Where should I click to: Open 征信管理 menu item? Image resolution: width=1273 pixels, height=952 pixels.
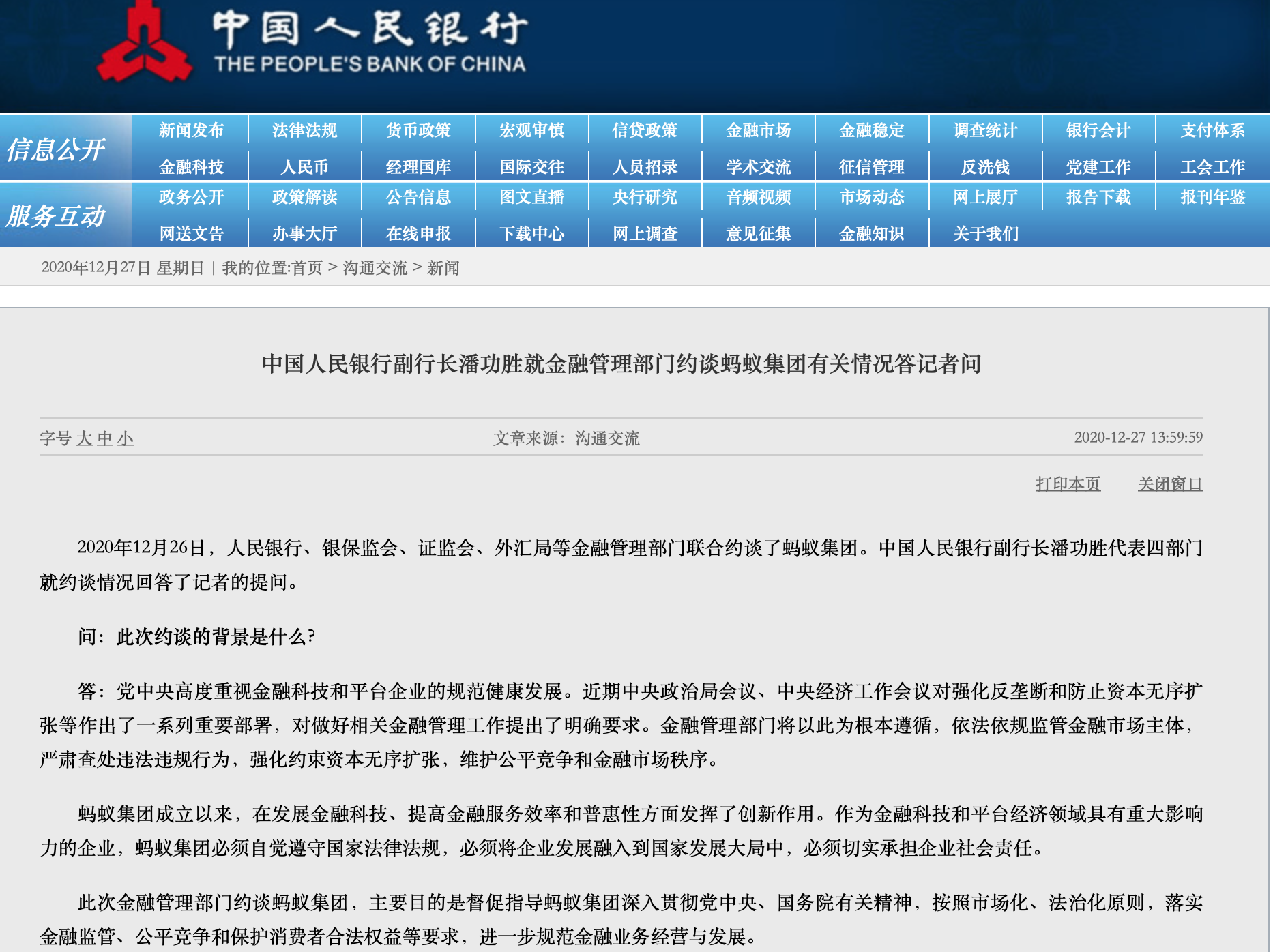point(871,166)
